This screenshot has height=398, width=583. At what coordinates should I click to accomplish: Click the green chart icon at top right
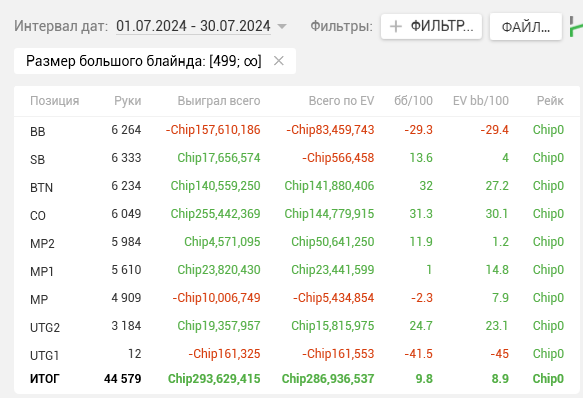click(576, 26)
